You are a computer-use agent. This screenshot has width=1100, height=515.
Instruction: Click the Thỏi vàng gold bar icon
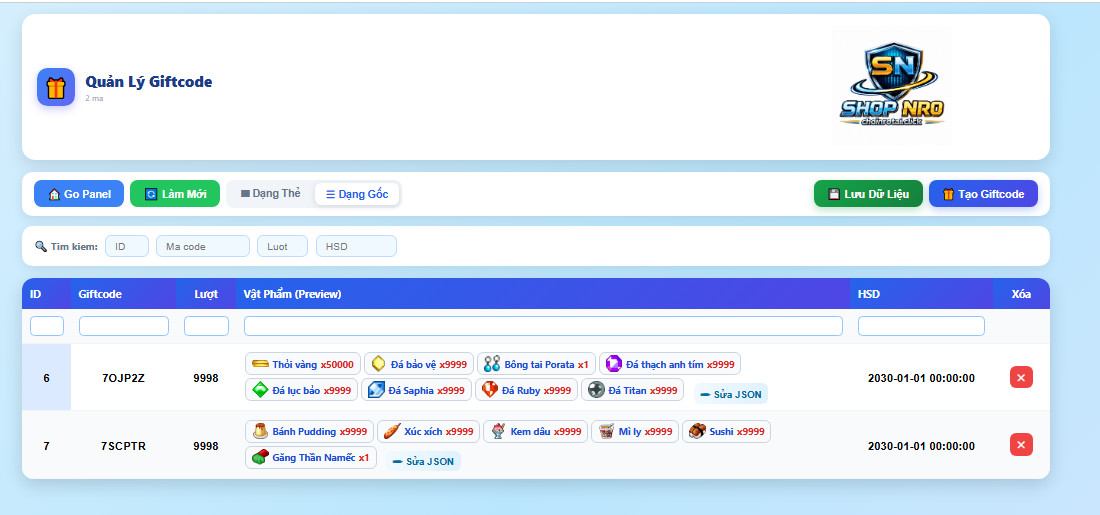tap(260, 363)
